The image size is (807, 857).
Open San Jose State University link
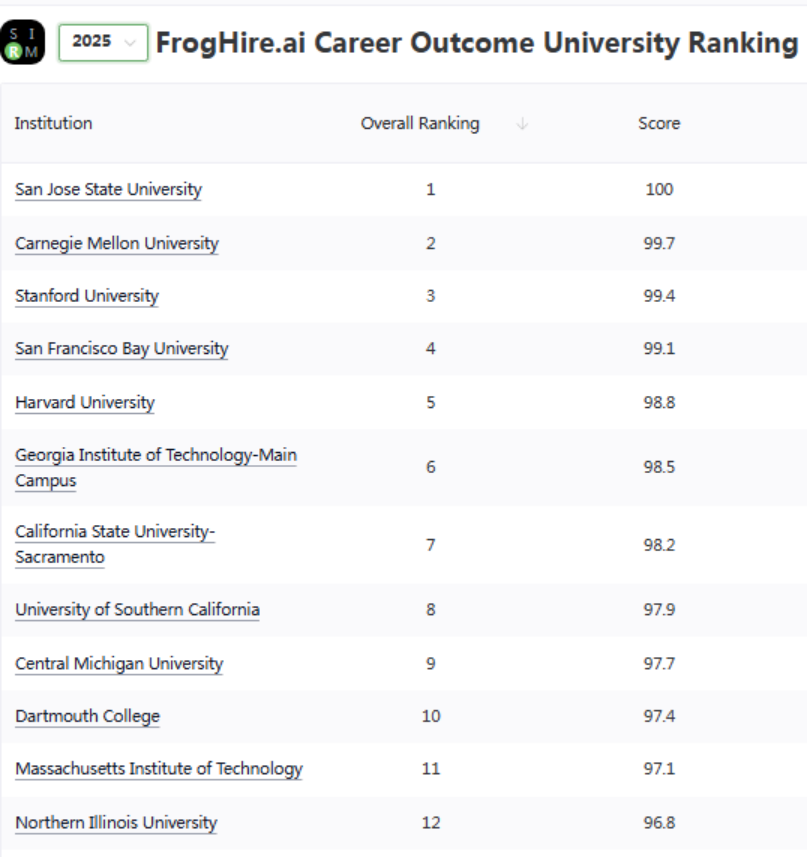[108, 189]
